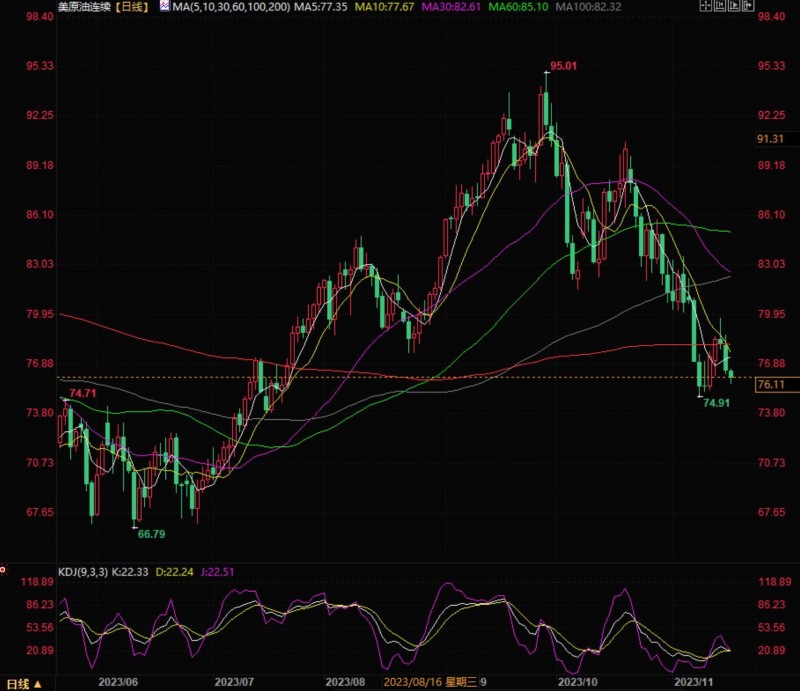Click the yellow MA10:77.67 legend value
The image size is (800, 691).
(384, 7)
